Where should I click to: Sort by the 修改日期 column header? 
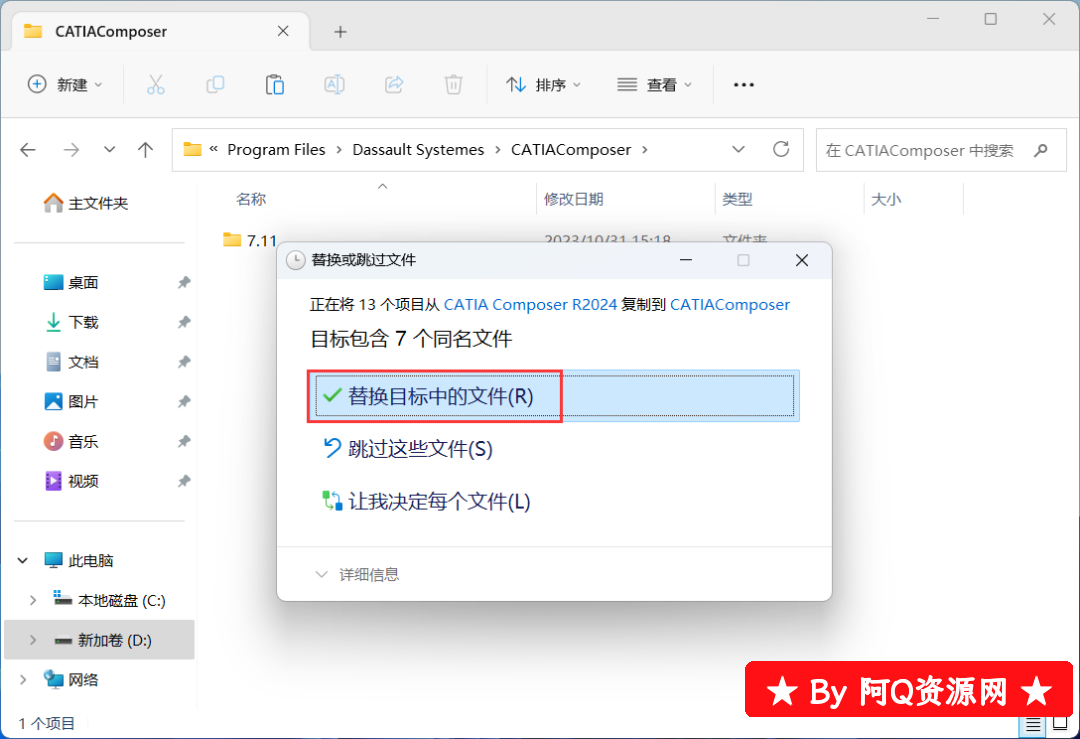click(574, 199)
